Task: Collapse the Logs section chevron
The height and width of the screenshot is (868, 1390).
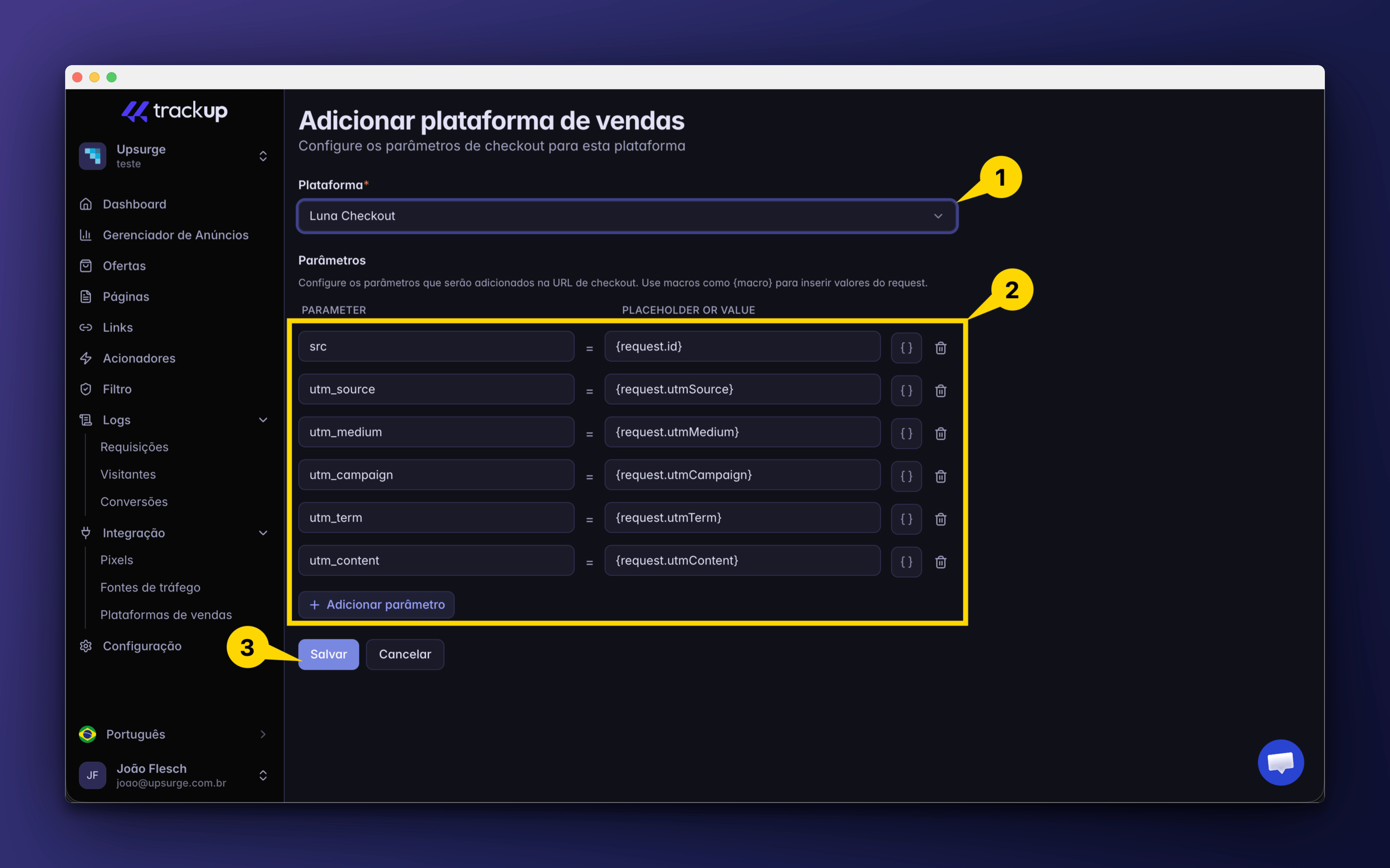Action: coord(263,420)
